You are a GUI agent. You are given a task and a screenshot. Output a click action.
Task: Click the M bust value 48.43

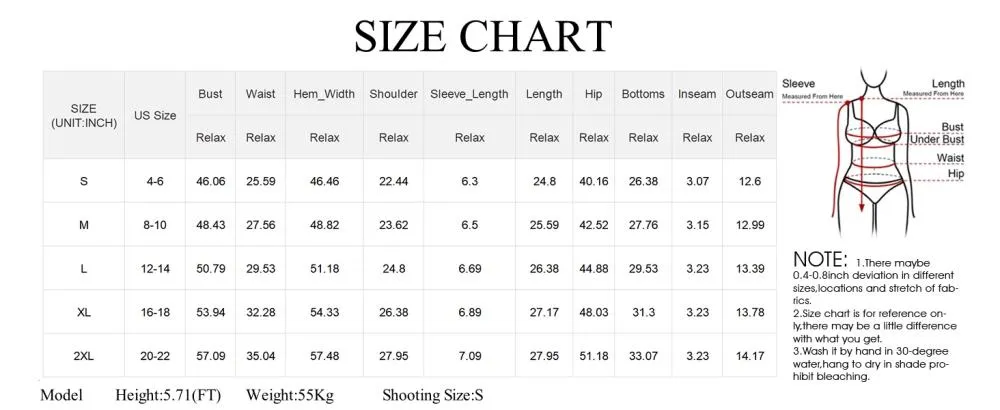pos(210,225)
